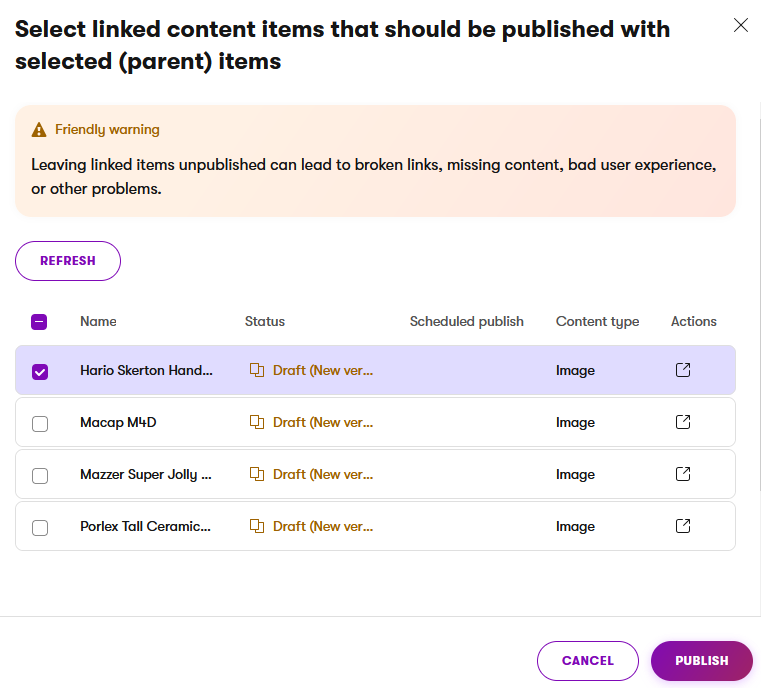Click draft status icon for Macap M4D
761x688 pixels.
(257, 422)
